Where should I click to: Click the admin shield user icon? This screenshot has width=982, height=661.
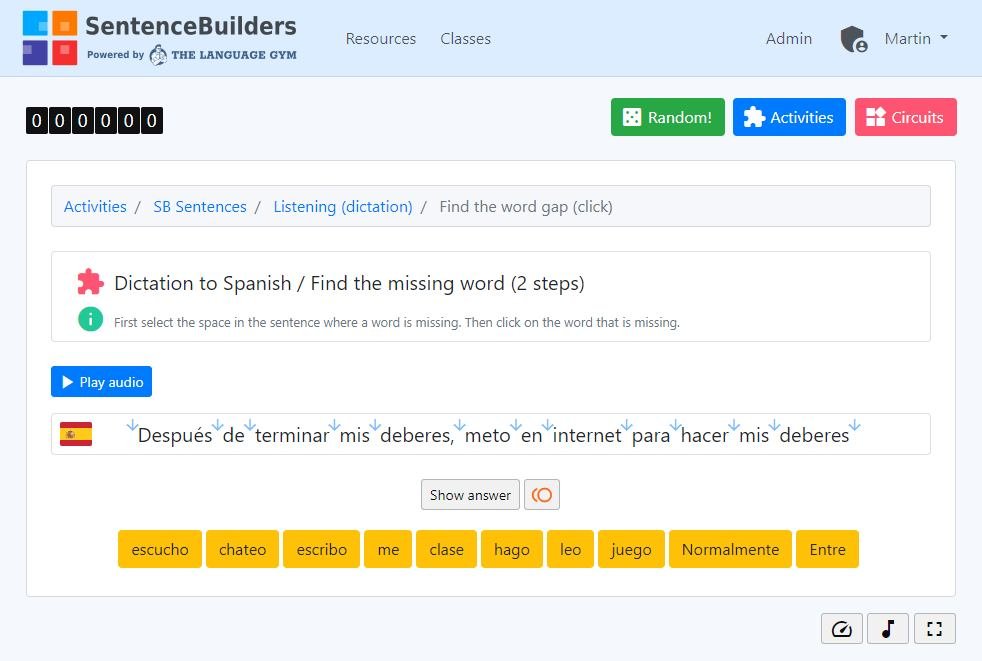click(854, 39)
